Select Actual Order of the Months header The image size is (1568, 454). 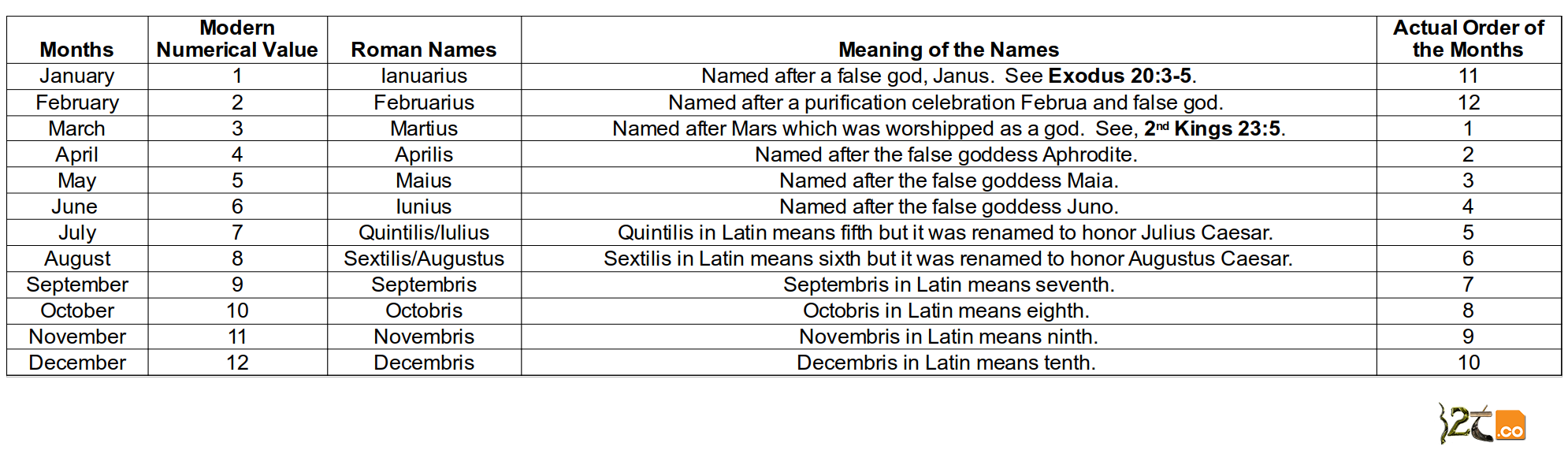tap(1469, 39)
